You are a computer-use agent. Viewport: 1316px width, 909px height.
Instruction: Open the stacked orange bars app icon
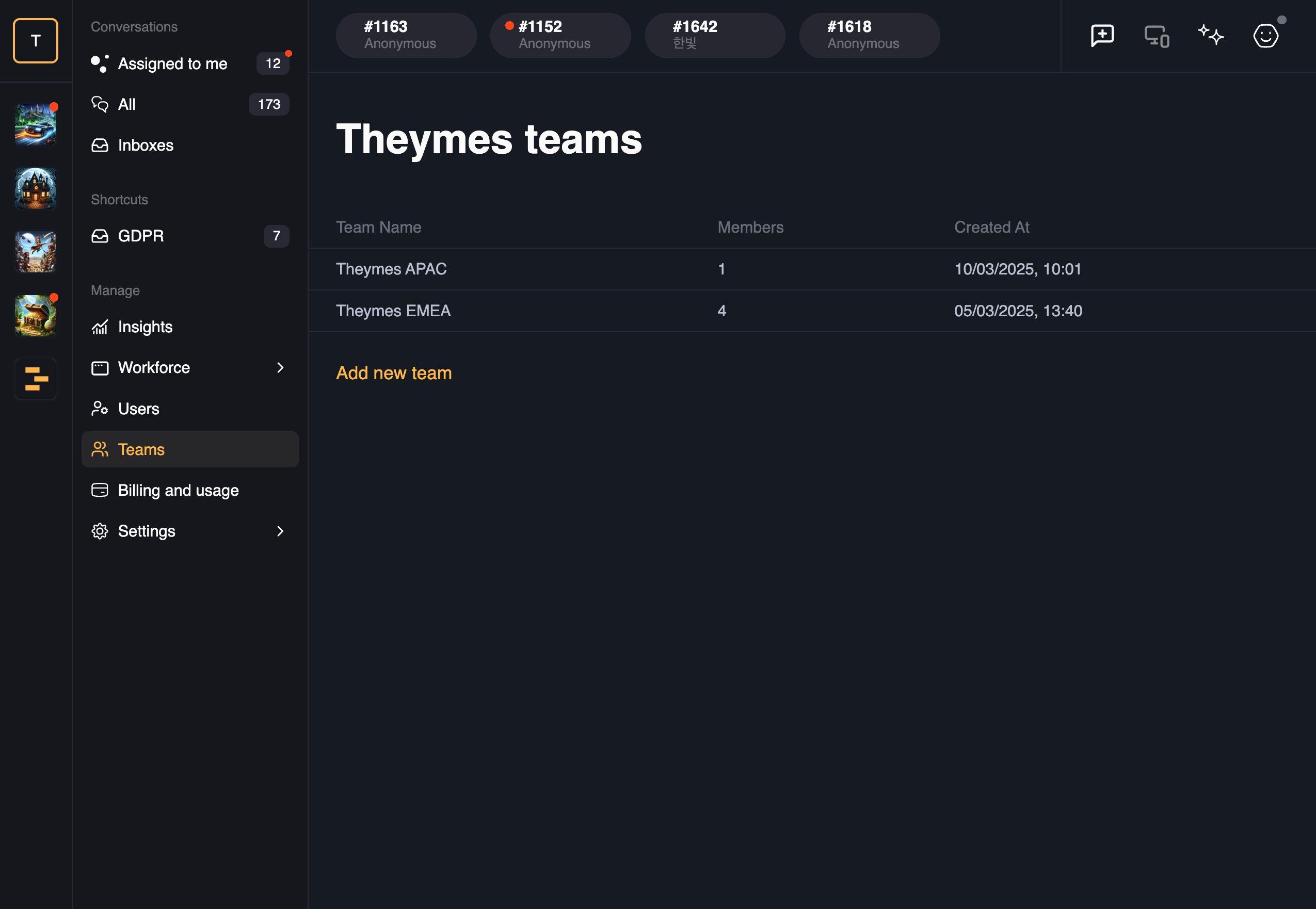coord(35,379)
